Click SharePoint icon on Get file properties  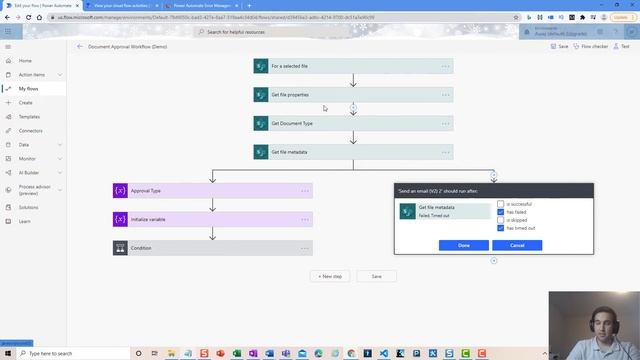(260, 95)
